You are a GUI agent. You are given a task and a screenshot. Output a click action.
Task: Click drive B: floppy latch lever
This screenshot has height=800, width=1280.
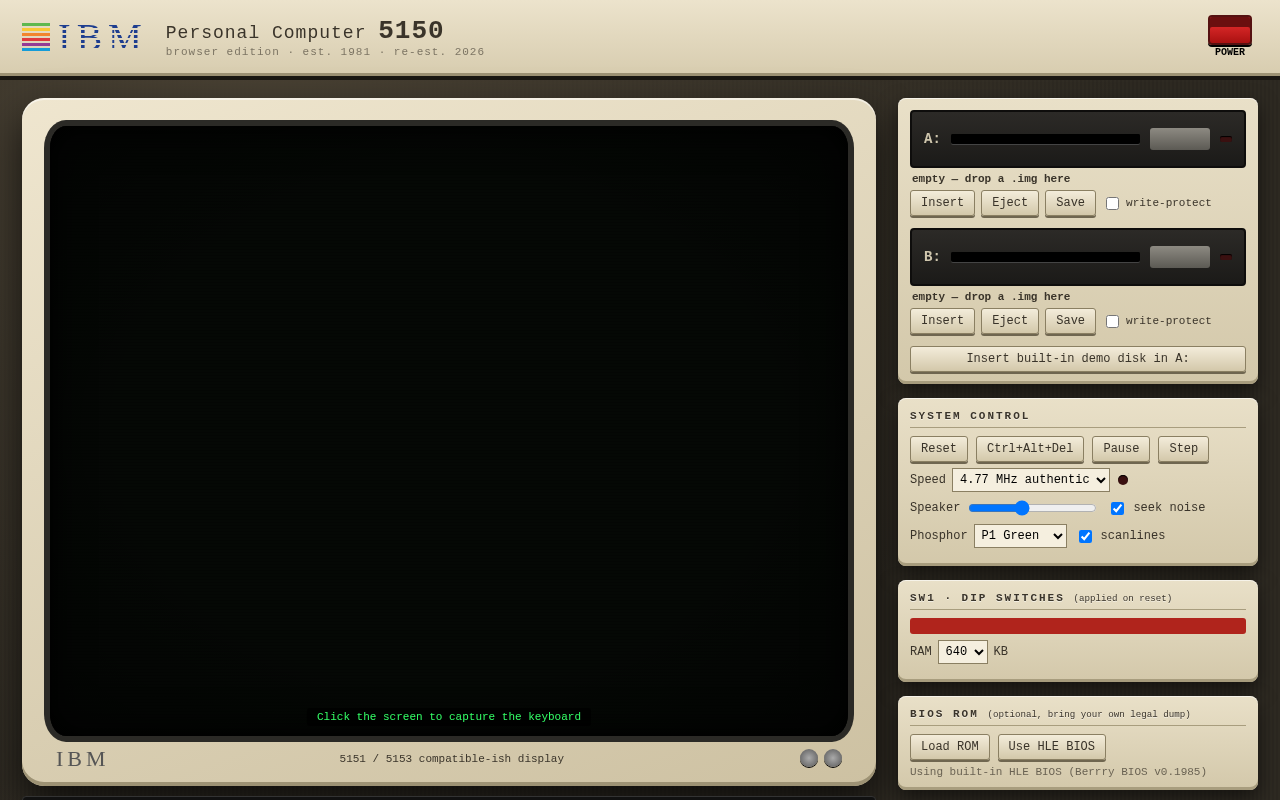pyautogui.click(x=1179, y=257)
